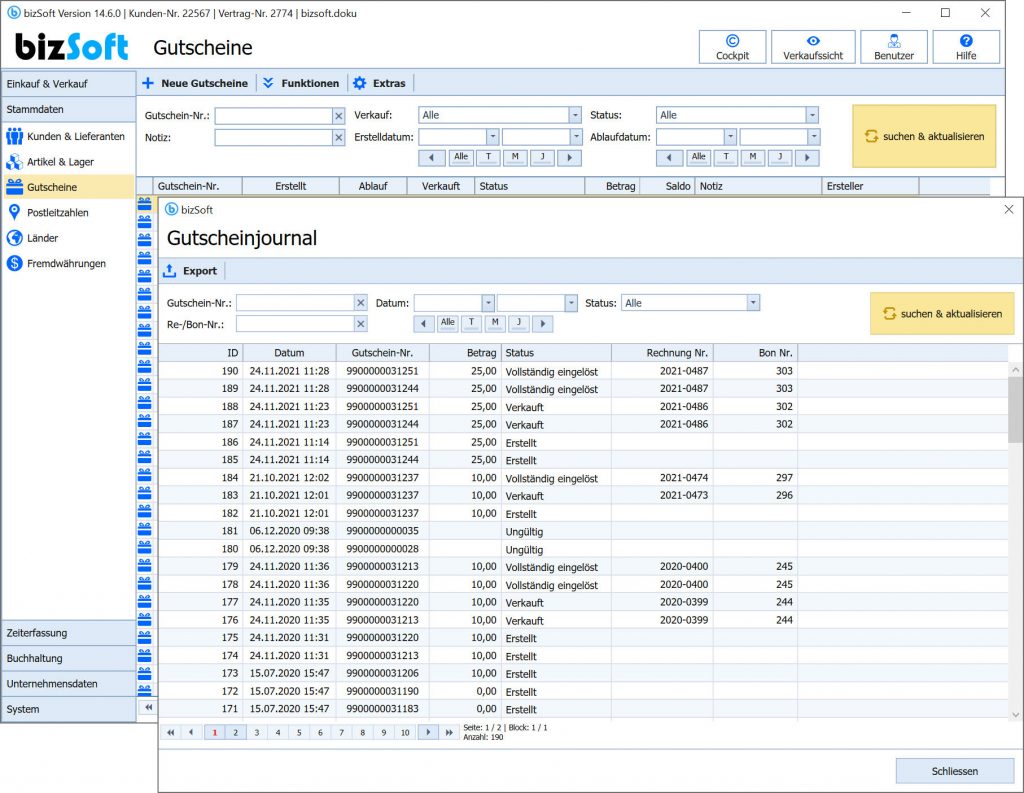Open the second Ablaufdatum date picker
This screenshot has width=1024, height=793.
(814, 137)
